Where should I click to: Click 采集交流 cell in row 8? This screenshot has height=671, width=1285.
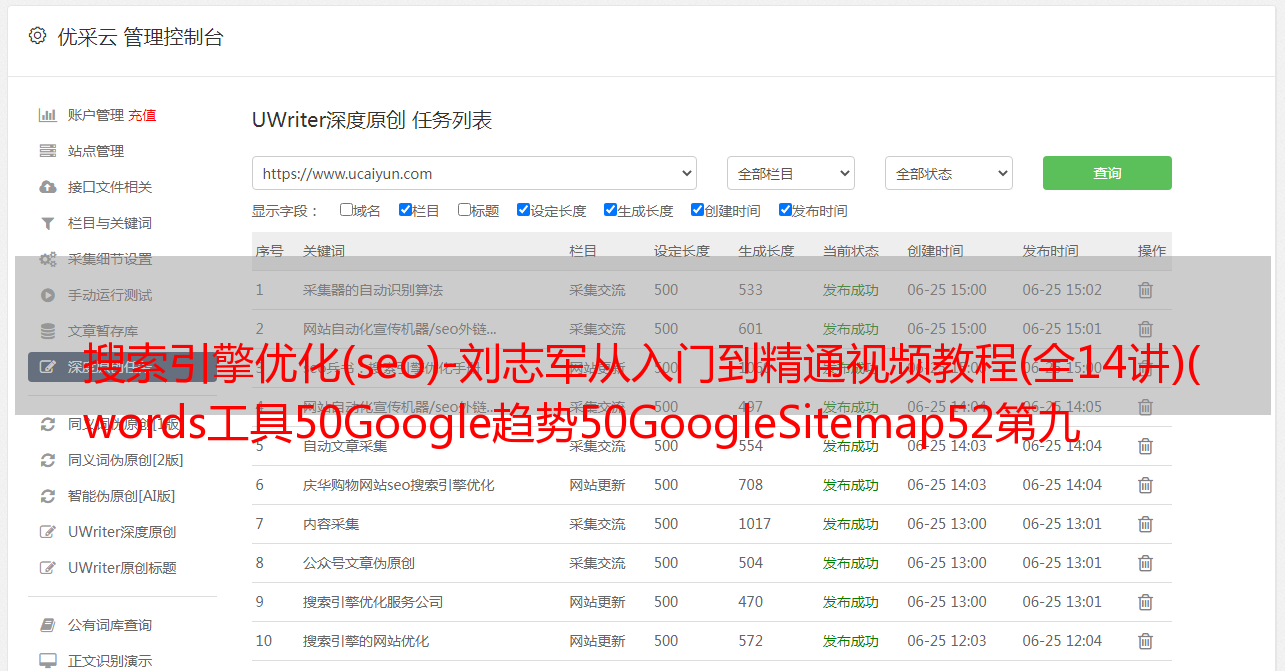point(597,563)
